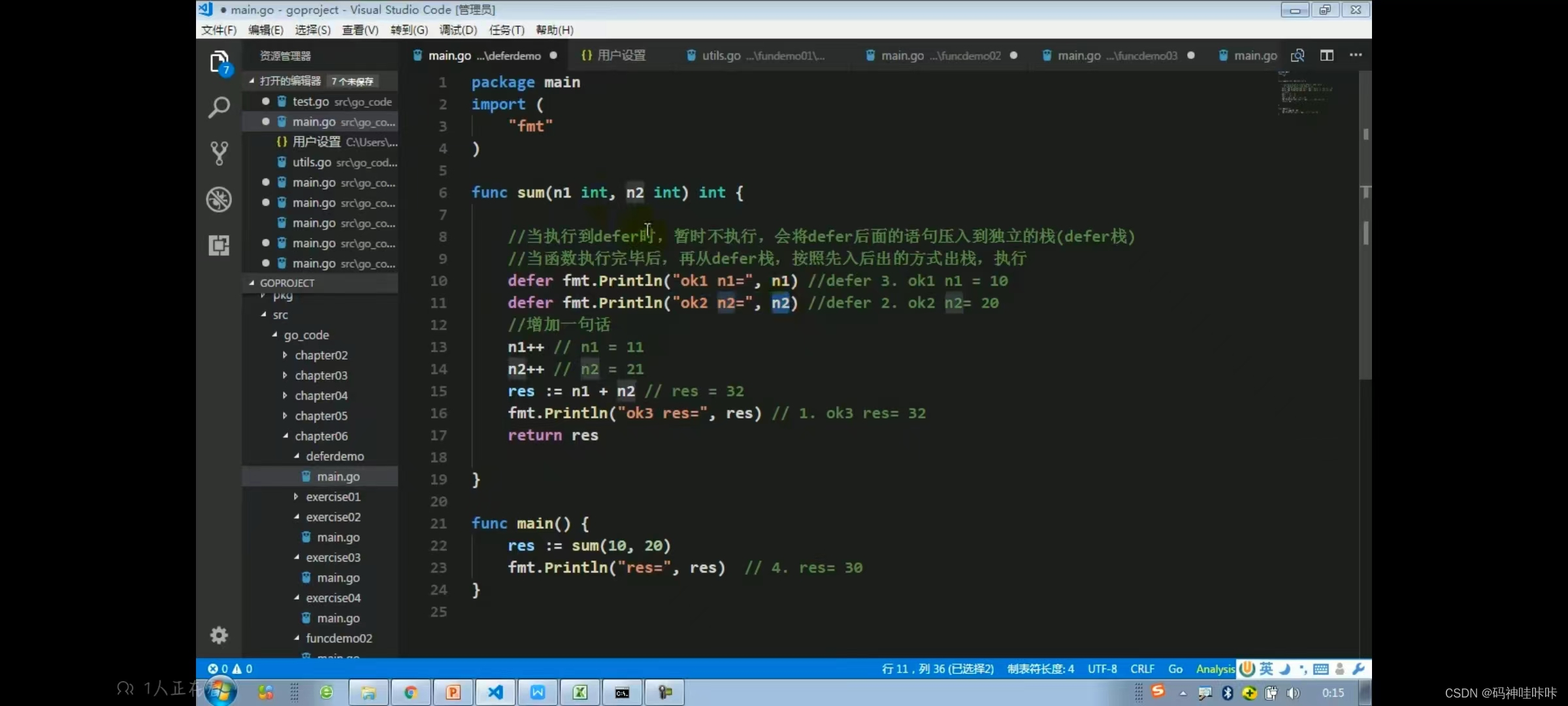
Task: Click the Bluetooth icon in the system tray
Action: click(x=1228, y=693)
